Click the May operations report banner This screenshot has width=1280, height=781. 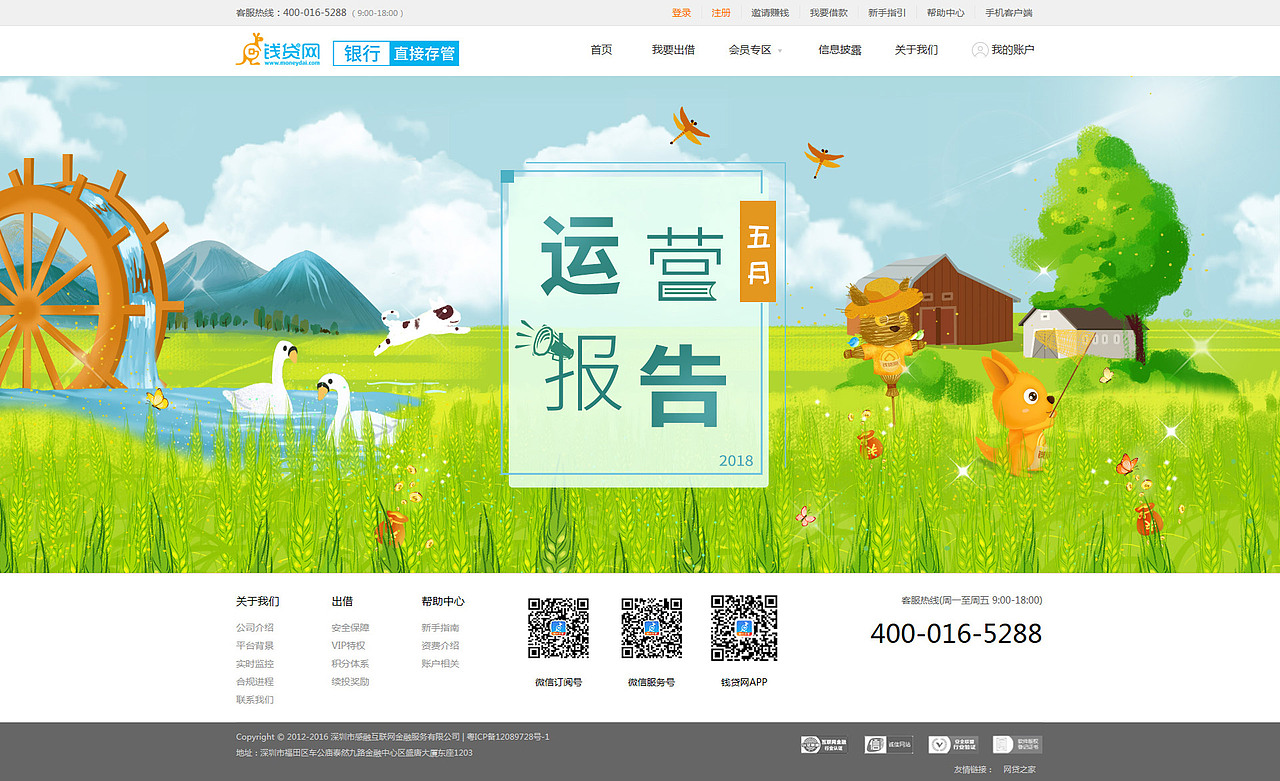click(x=640, y=320)
